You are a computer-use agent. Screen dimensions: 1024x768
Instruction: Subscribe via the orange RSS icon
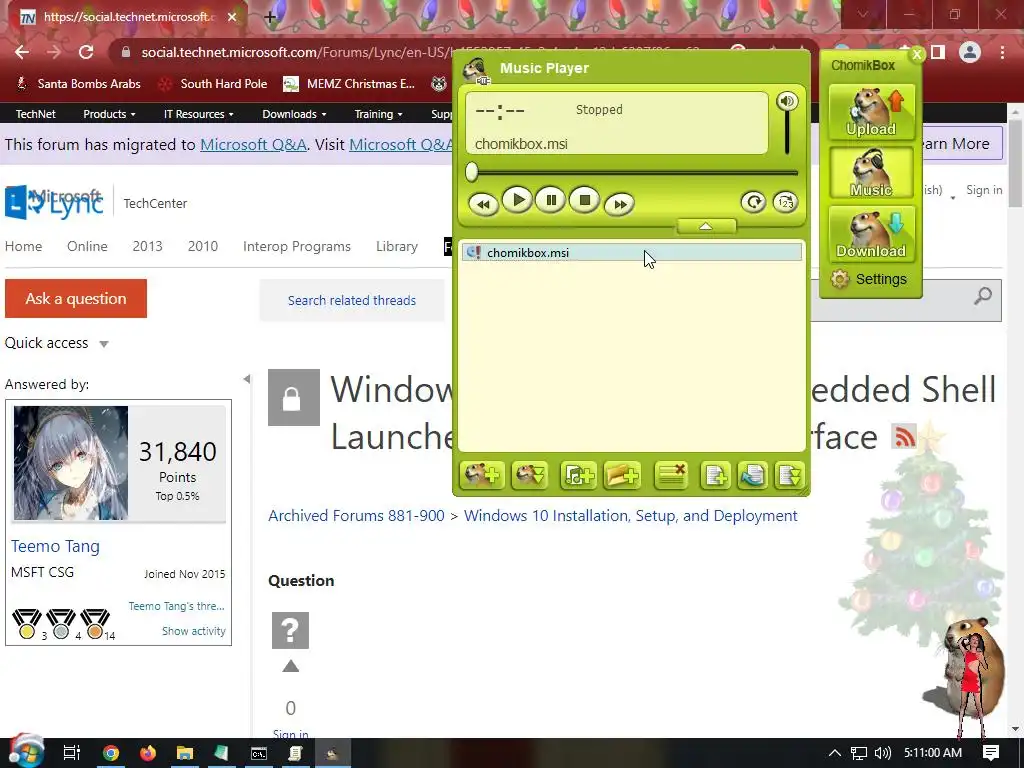click(904, 436)
